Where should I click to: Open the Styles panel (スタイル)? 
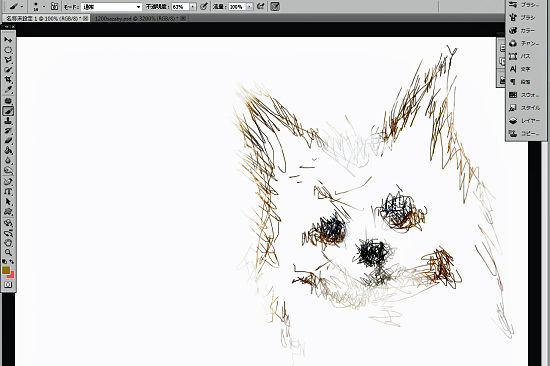click(525, 108)
